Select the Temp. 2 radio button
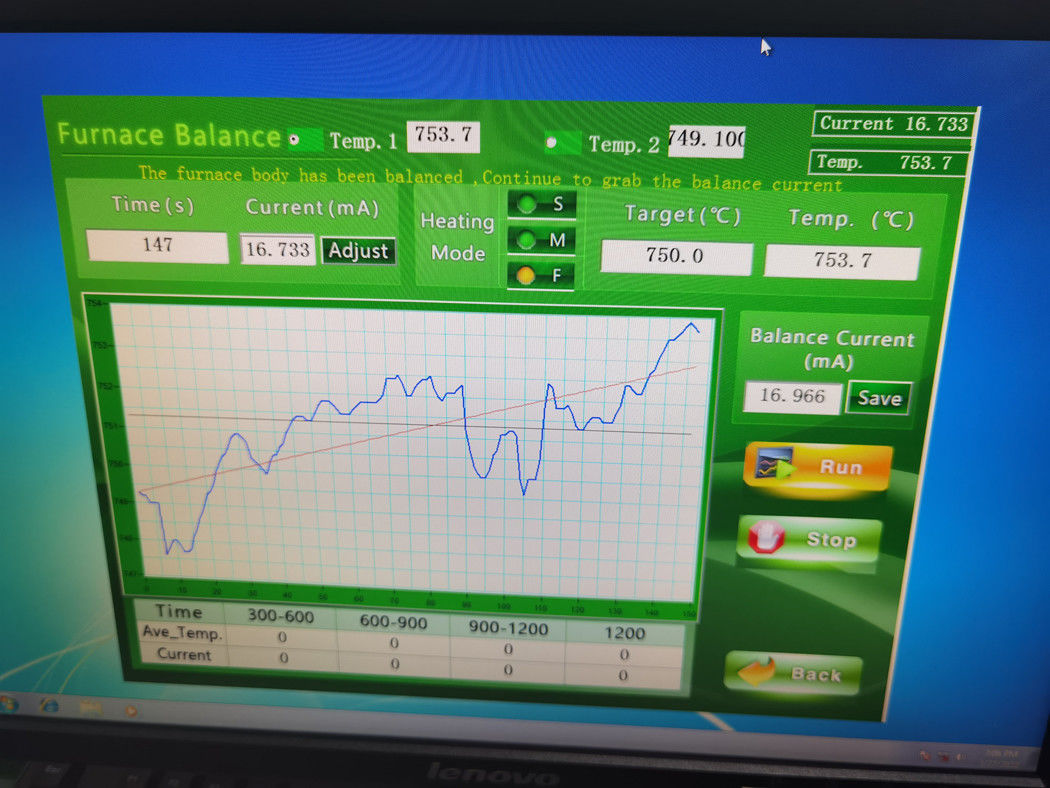Screen dimensions: 1050x788 click(551, 143)
